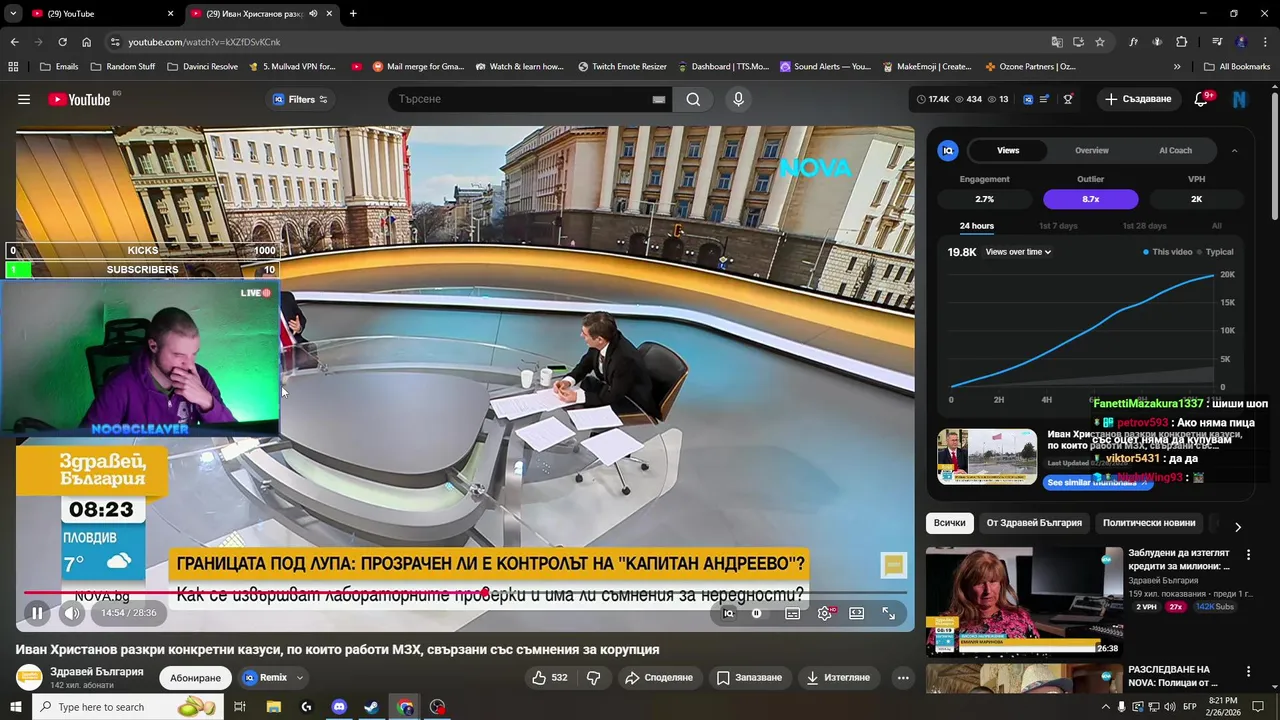The height and width of the screenshot is (720, 1280).
Task: Select 1st 7 days range
Action: click(1058, 226)
